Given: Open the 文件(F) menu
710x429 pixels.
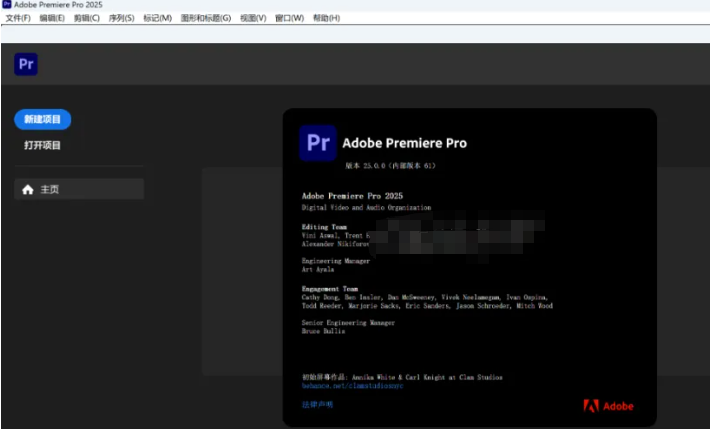Looking at the screenshot, I should tap(18, 18).
